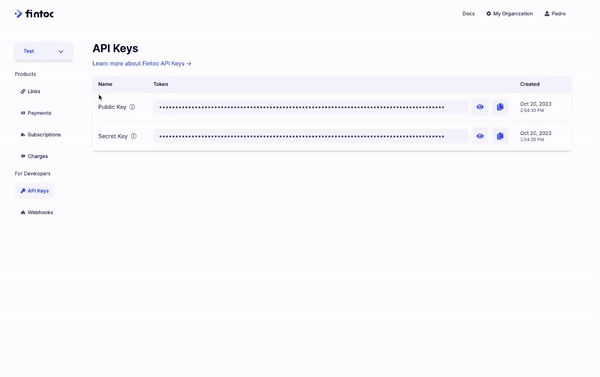
Task: Click Public Key created date Oct 20, 2023
Action: click(536, 104)
